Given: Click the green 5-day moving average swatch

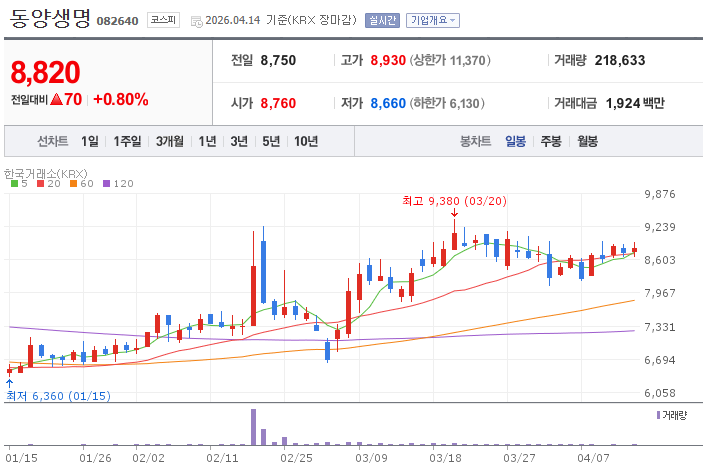Looking at the screenshot, I should click(14, 183).
